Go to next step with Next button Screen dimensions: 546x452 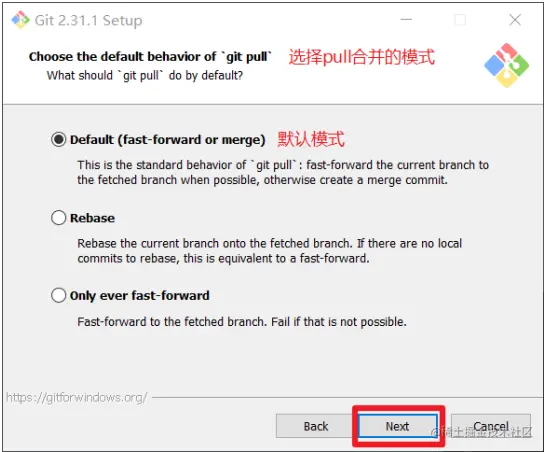point(398,426)
